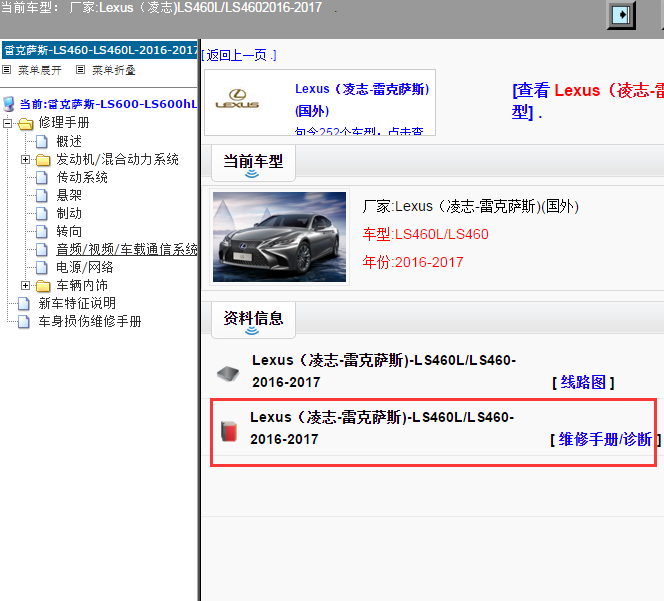Click the page icon next to 音频/视频/车载通信系统
This screenshot has width=664, height=601.
[x=42, y=249]
